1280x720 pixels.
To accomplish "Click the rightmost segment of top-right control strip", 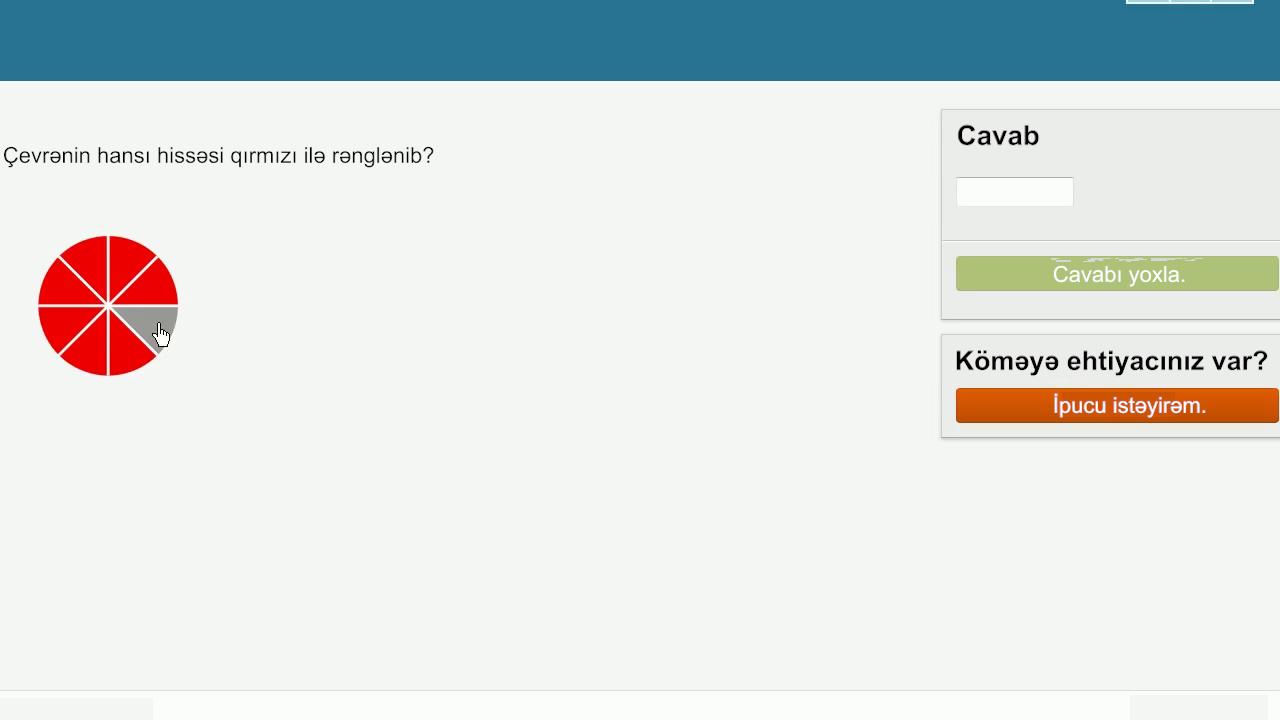I will (1232, 2).
